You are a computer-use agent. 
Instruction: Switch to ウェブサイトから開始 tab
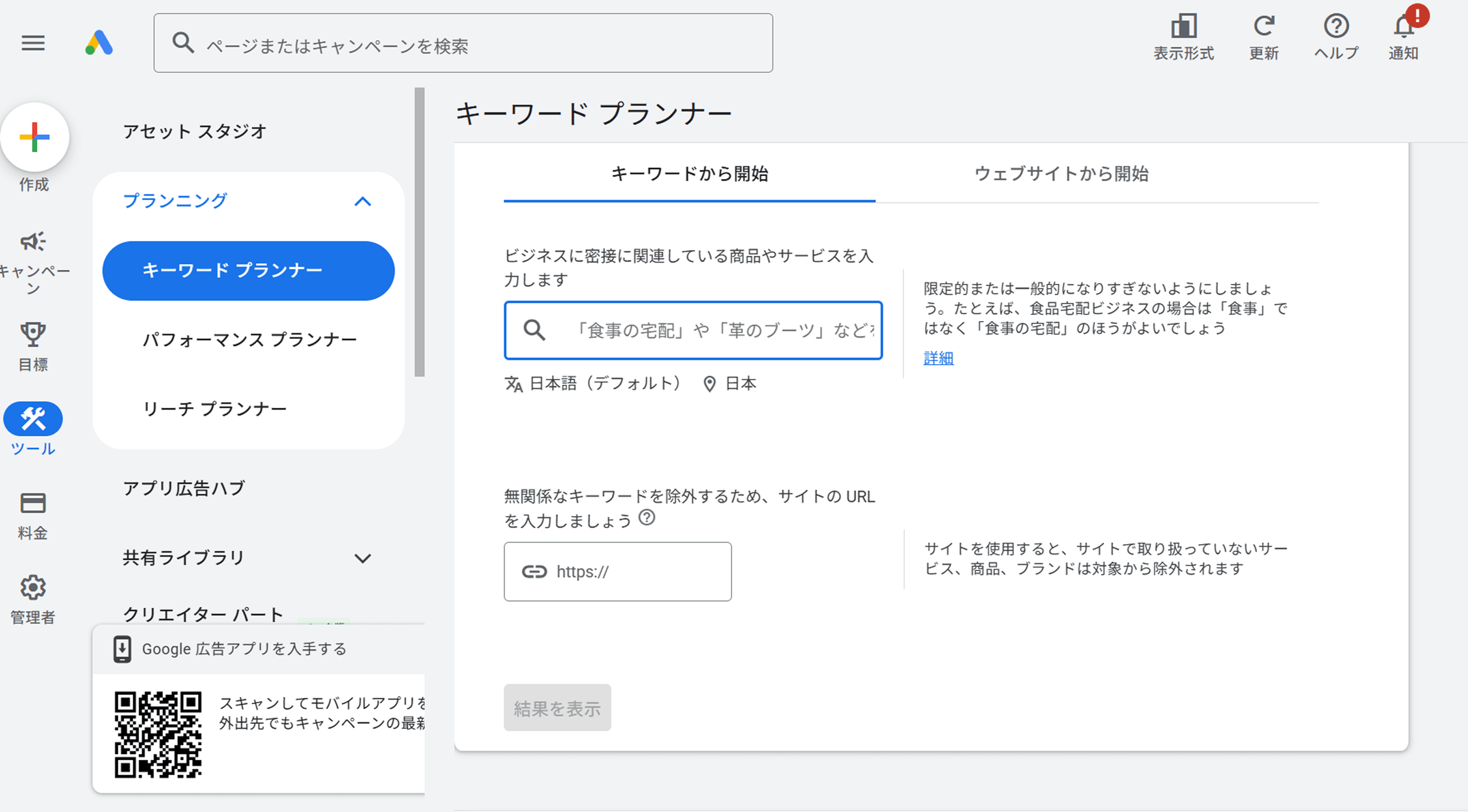coord(1061,174)
